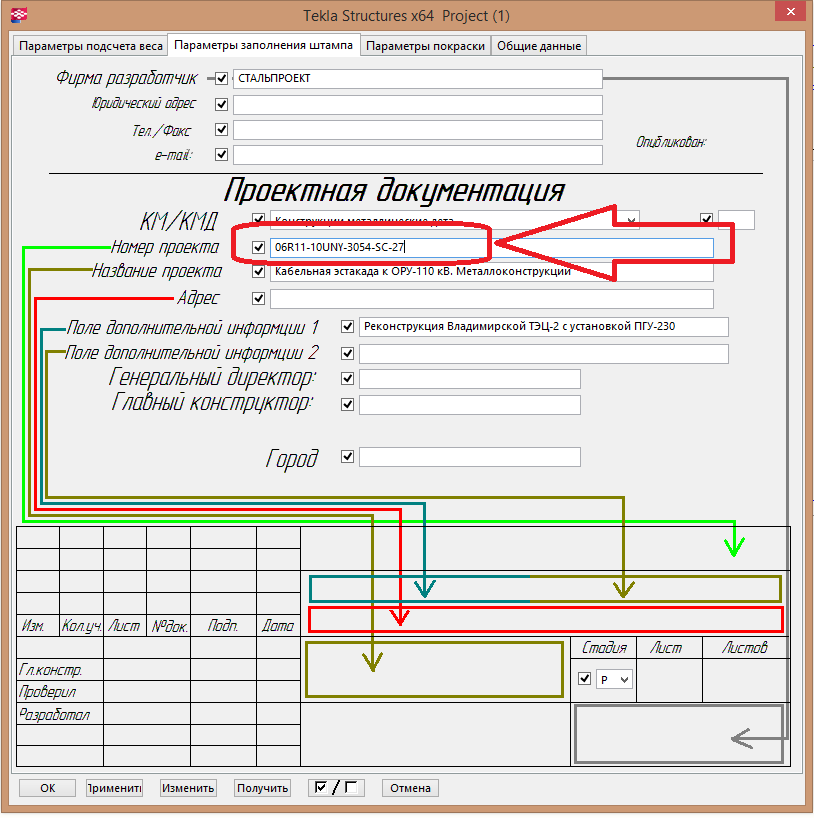This screenshot has width=814, height=820.
Task: Expand the КМ/КМД combo box arrow
Action: (x=631, y=220)
